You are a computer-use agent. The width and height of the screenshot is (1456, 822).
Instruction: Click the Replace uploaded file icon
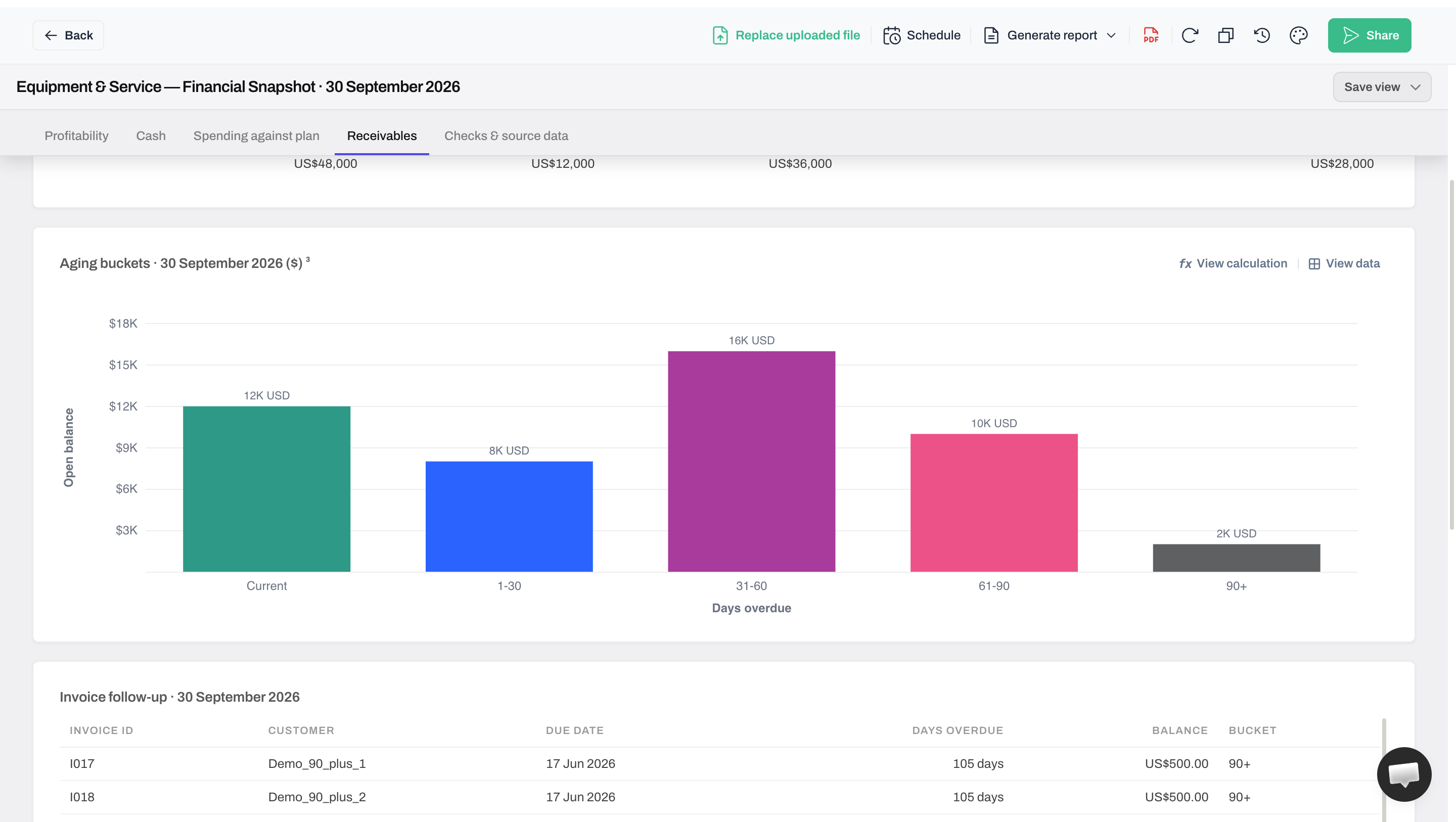point(720,35)
